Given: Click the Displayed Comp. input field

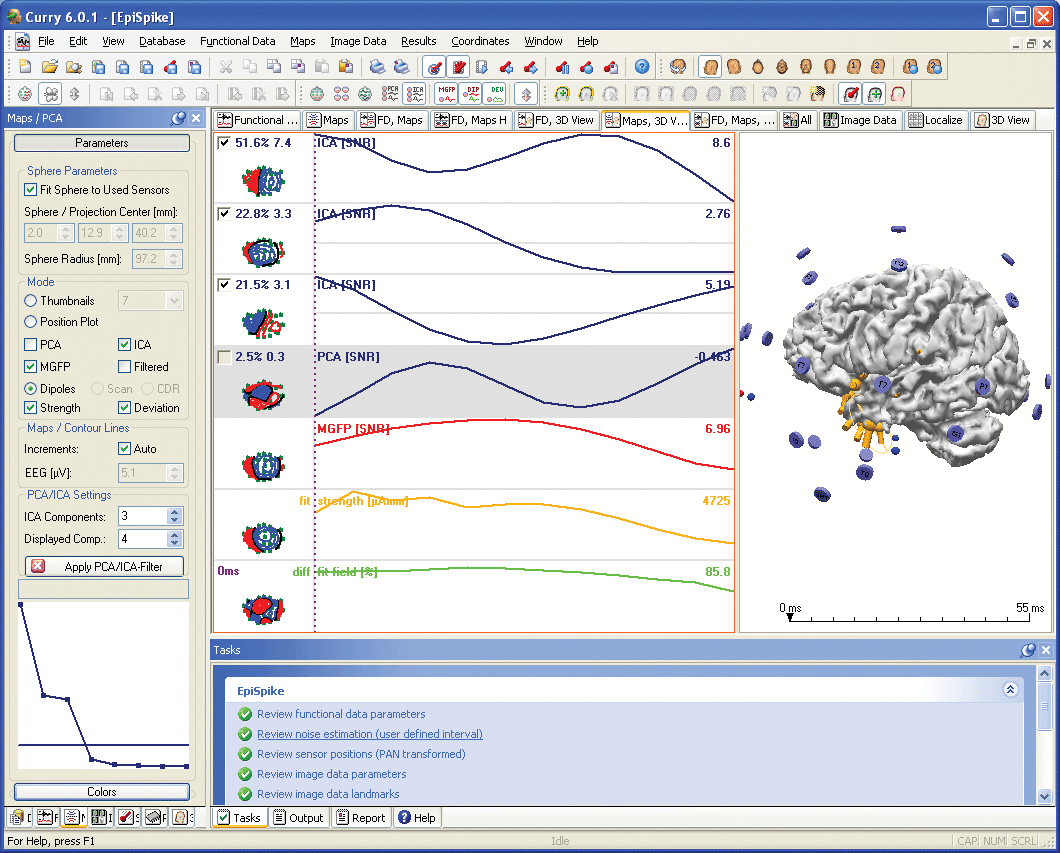Looking at the screenshot, I should 141,539.
